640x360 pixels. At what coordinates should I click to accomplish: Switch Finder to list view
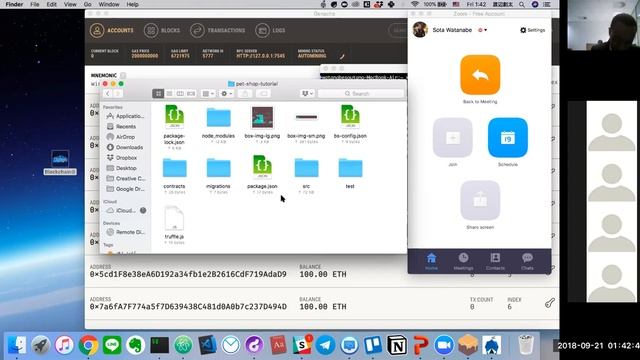point(169,94)
